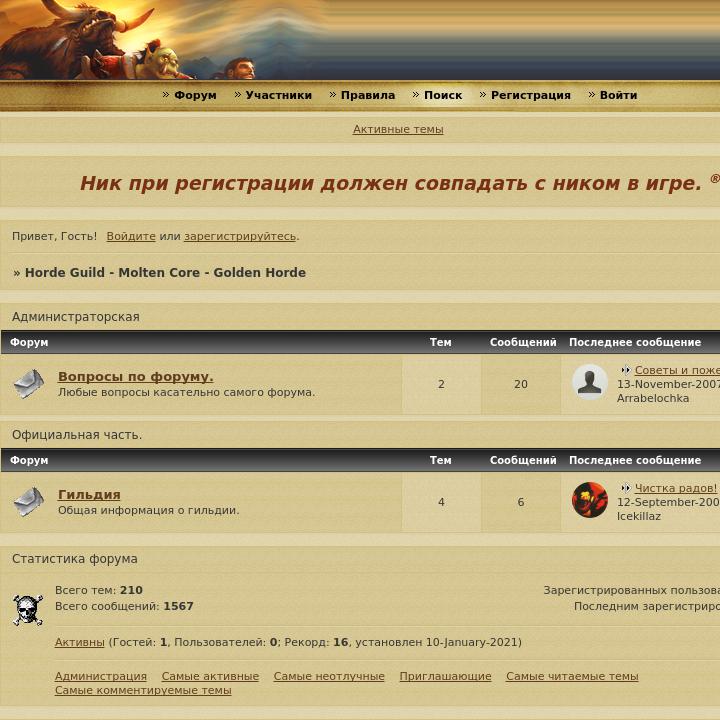
Task: Click message count 20 in Вопросы row
Action: (521, 384)
